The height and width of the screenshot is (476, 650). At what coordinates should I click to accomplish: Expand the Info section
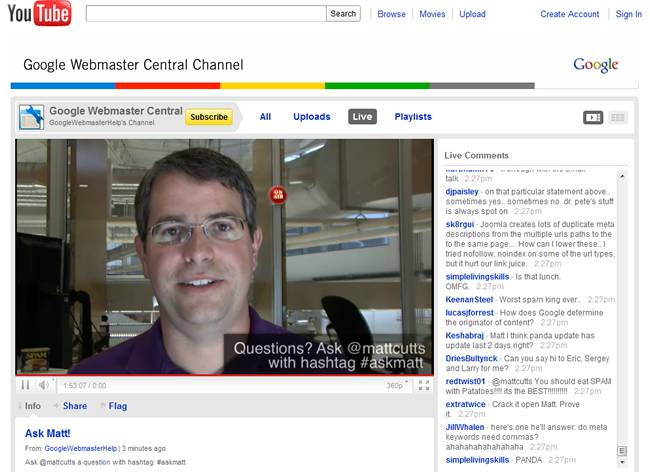tap(32, 406)
